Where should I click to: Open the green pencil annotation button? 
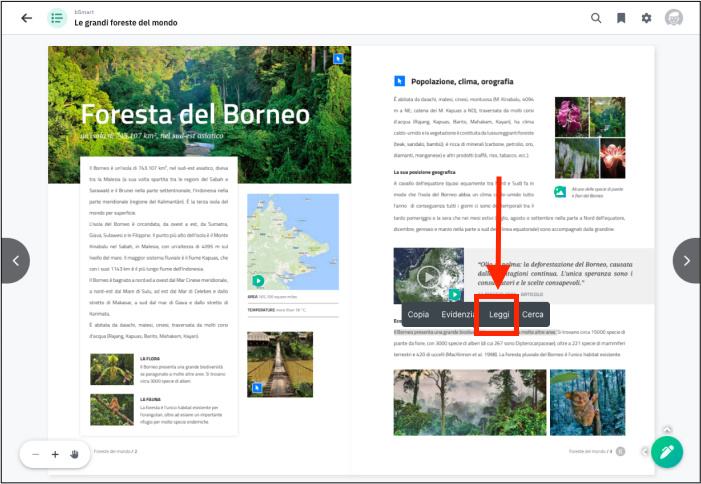click(667, 452)
